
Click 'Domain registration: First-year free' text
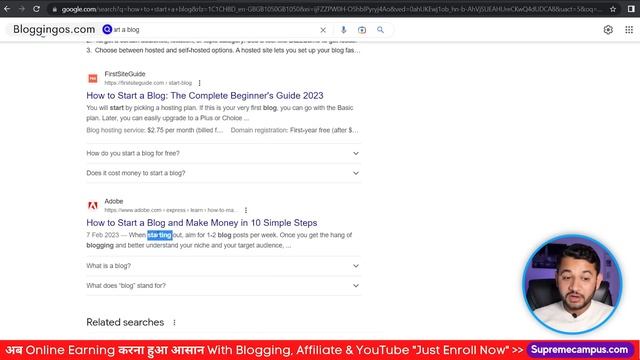pyautogui.click(x=294, y=130)
